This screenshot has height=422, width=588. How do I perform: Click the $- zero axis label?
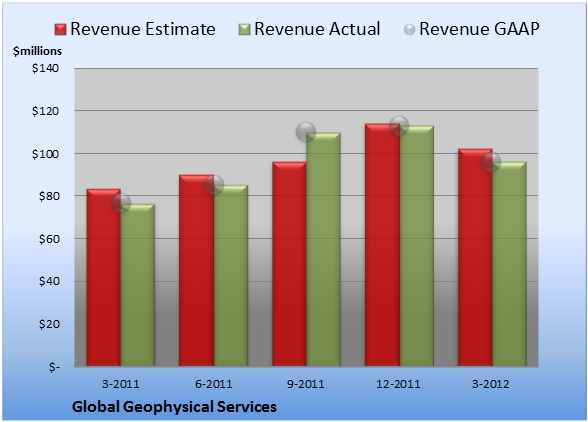coord(54,367)
